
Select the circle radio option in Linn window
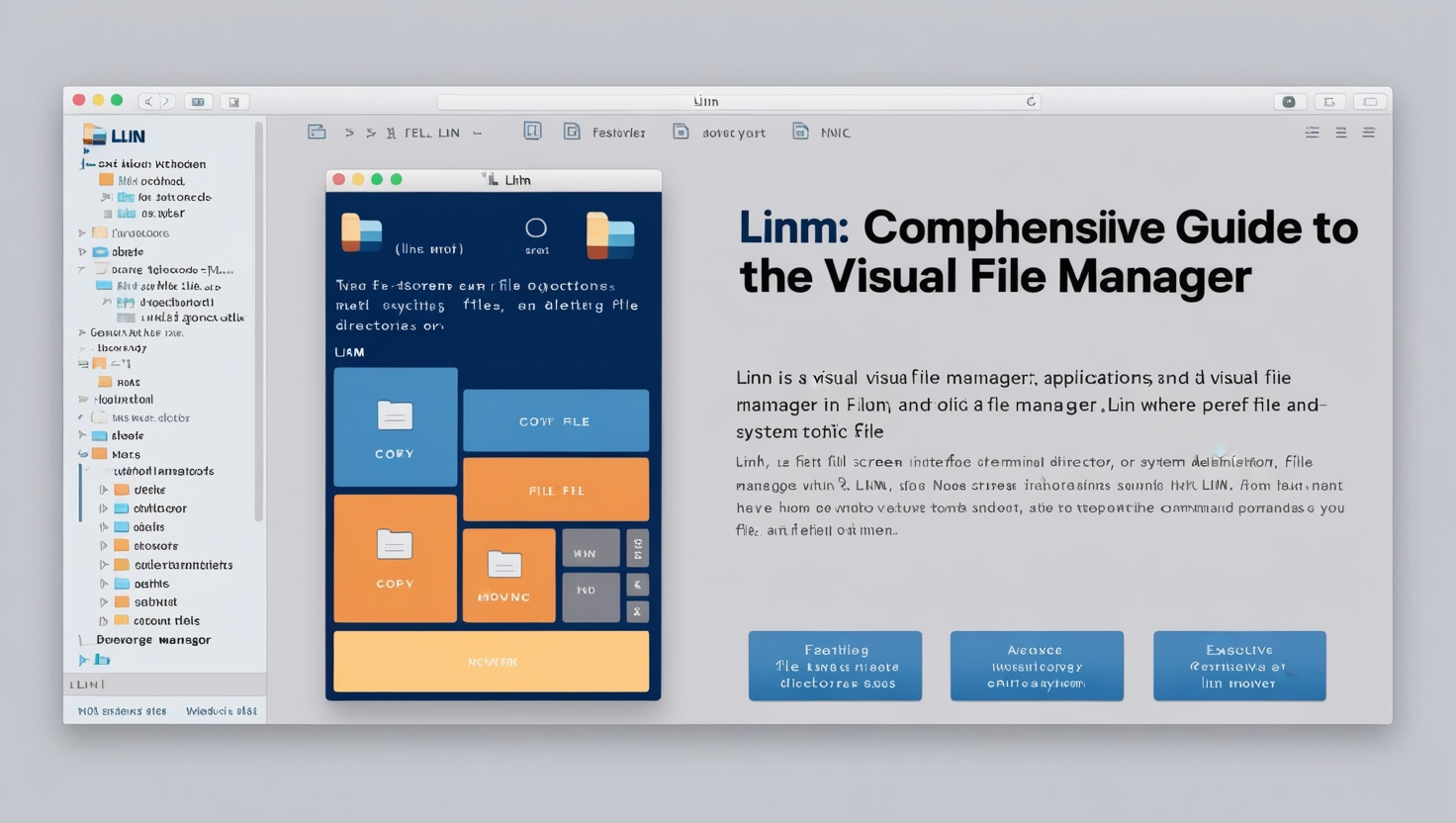[x=536, y=228]
